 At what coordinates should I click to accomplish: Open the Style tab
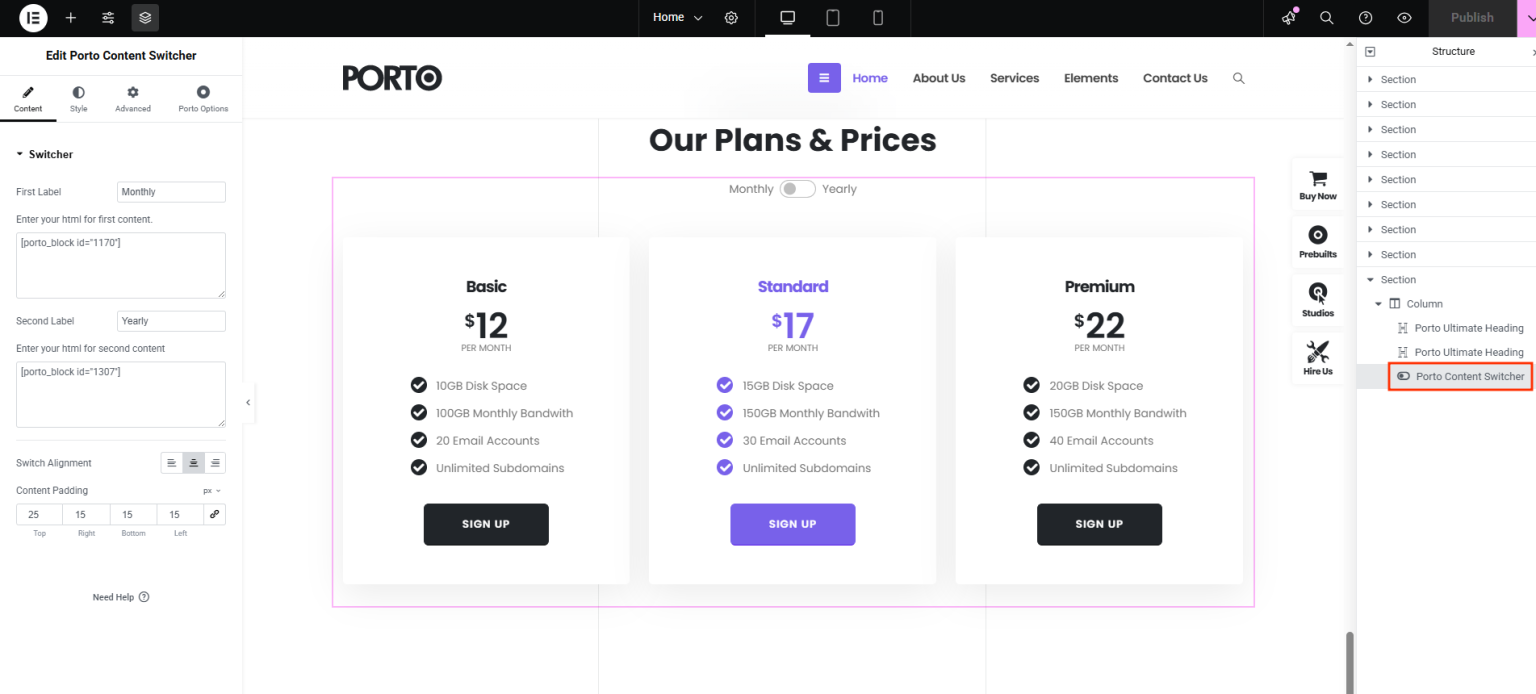click(x=79, y=99)
